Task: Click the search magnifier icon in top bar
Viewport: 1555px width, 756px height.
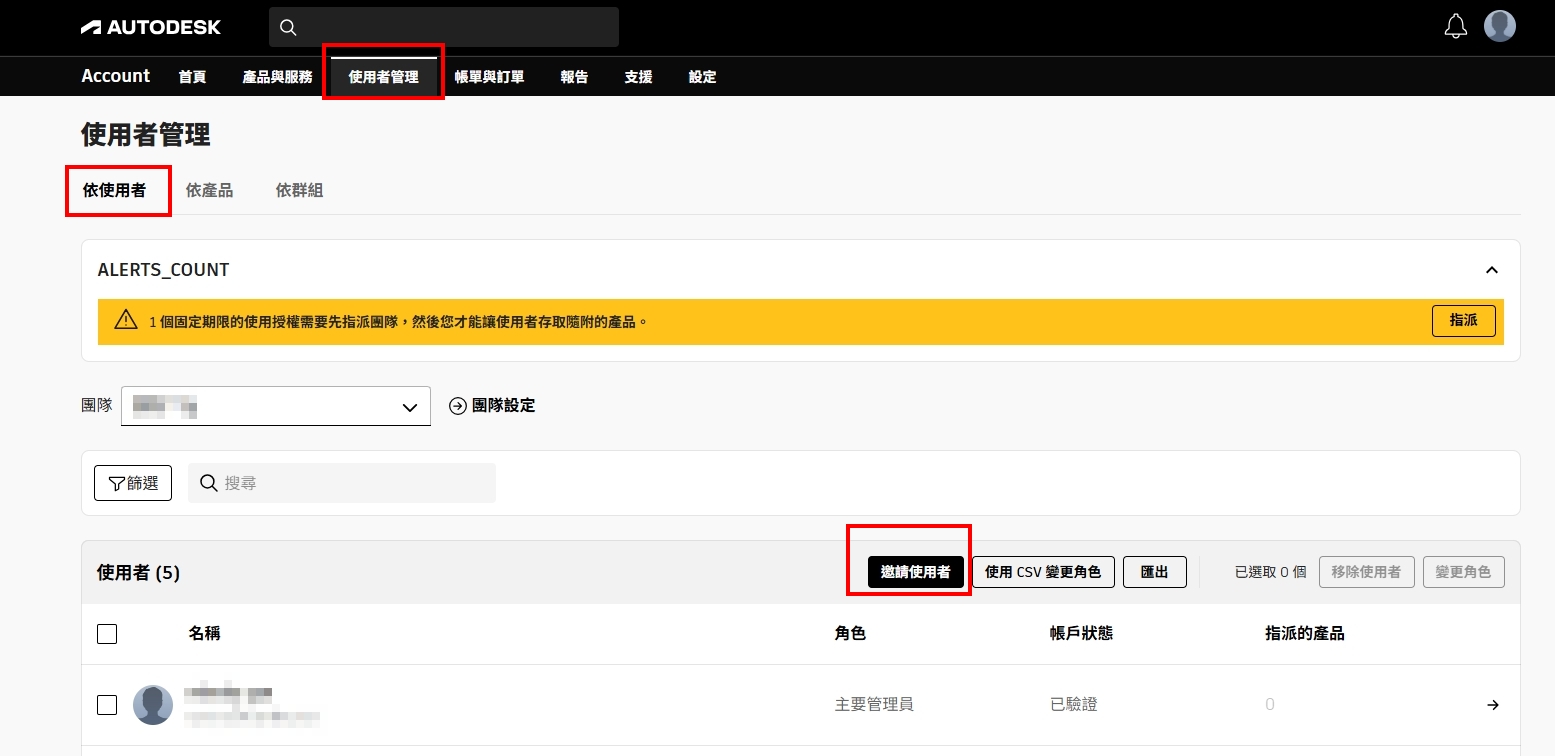Action: click(288, 27)
